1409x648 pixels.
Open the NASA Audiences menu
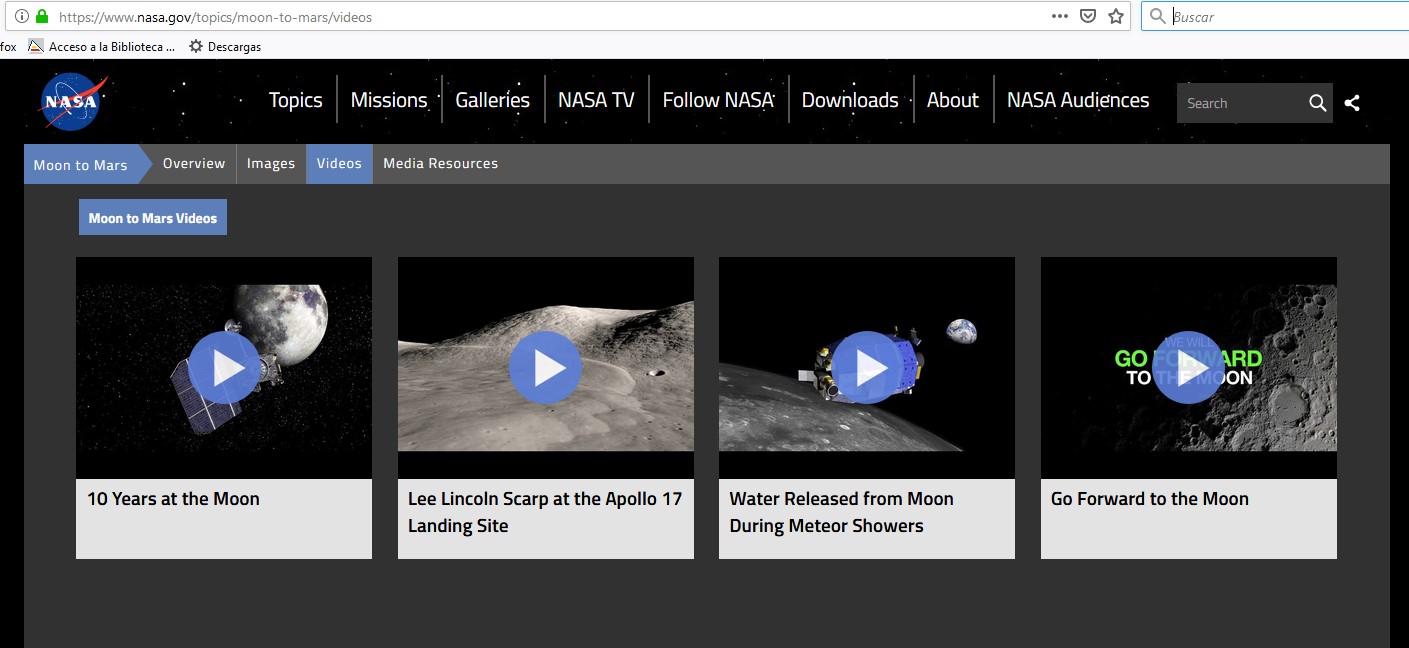click(1077, 100)
